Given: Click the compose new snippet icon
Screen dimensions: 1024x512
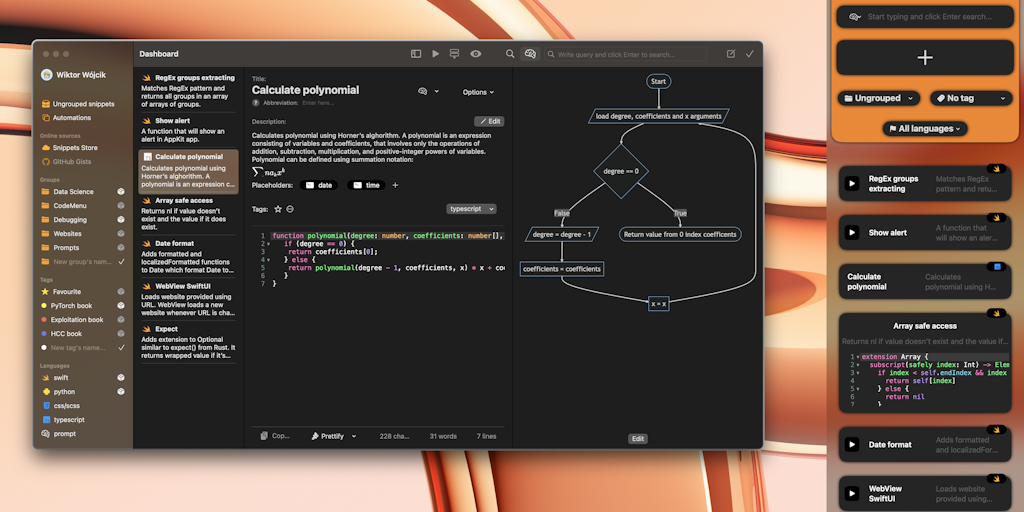Looking at the screenshot, I should click(731, 54).
